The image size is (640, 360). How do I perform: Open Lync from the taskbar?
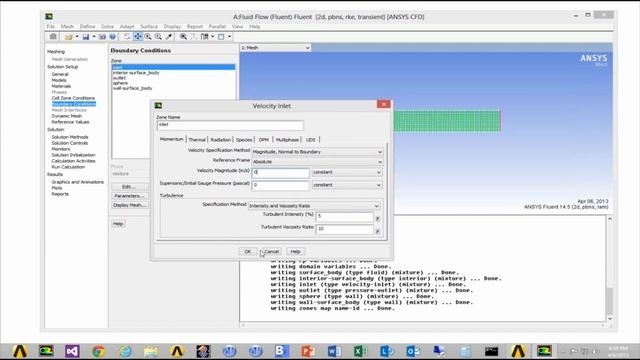387,351
